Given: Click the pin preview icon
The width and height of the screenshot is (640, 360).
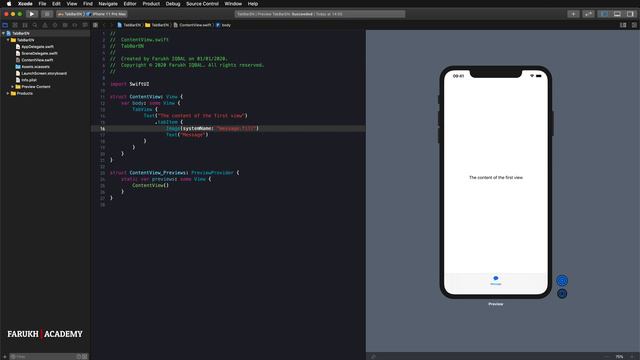Looking at the screenshot, I should pyautogui.click(x=373, y=356).
